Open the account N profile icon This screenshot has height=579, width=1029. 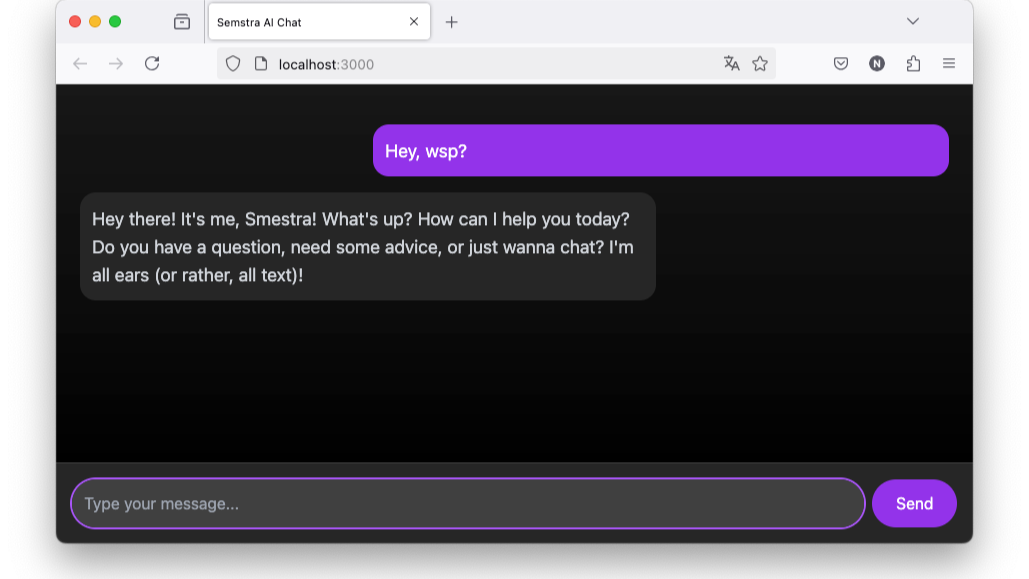point(877,64)
